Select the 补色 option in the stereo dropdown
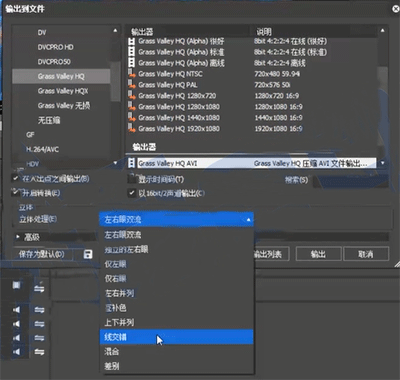 point(177,308)
